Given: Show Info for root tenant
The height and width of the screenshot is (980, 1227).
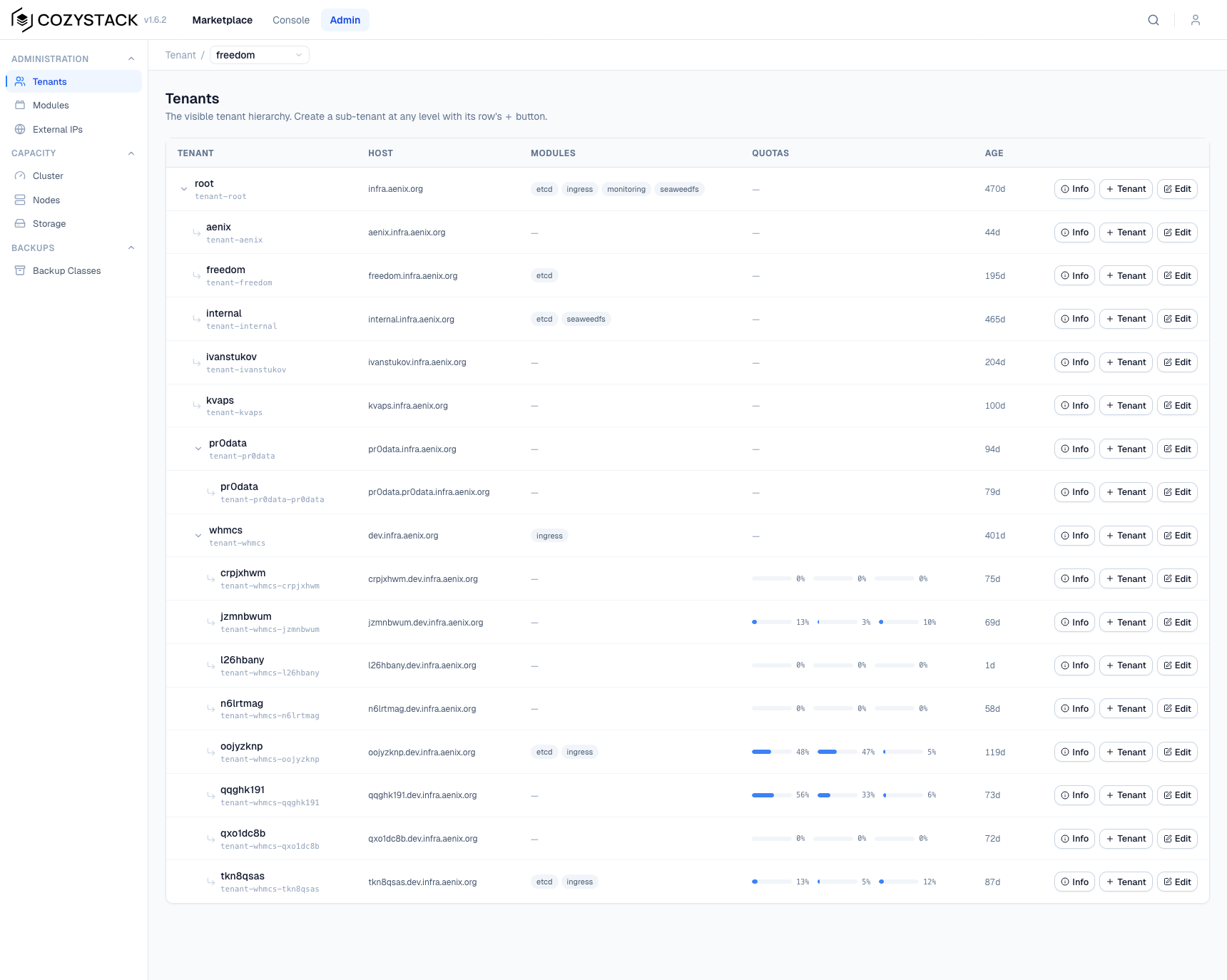Looking at the screenshot, I should [1074, 189].
